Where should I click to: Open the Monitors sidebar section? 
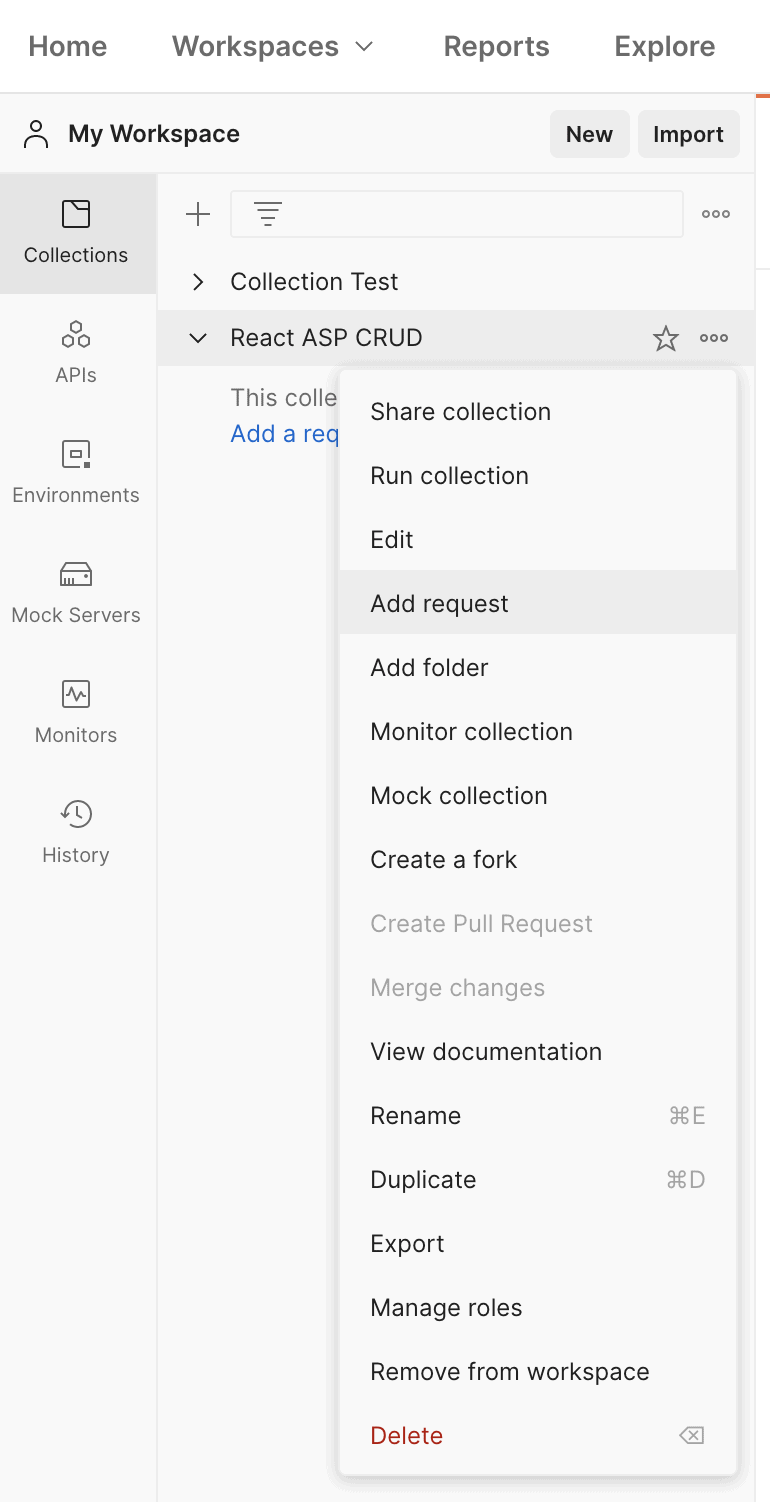pyautogui.click(x=77, y=713)
